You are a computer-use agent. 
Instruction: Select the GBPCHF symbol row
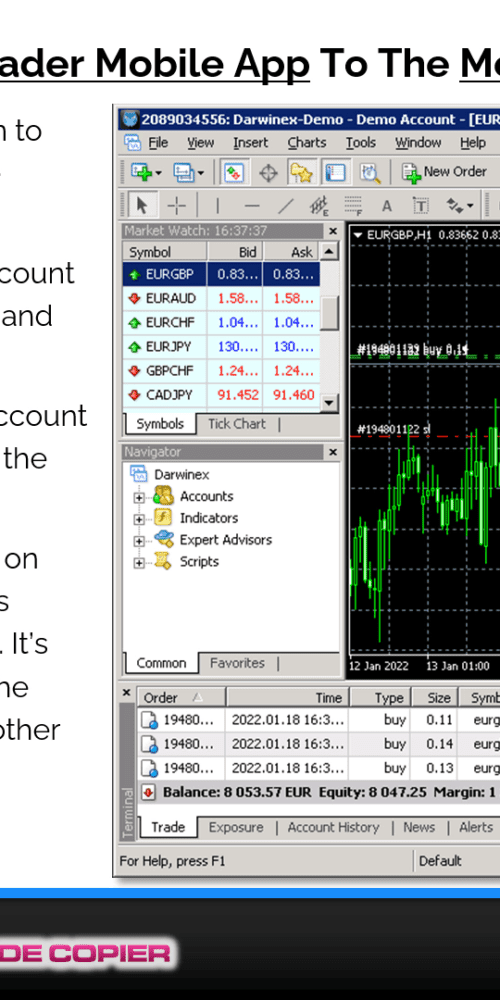(x=221, y=371)
